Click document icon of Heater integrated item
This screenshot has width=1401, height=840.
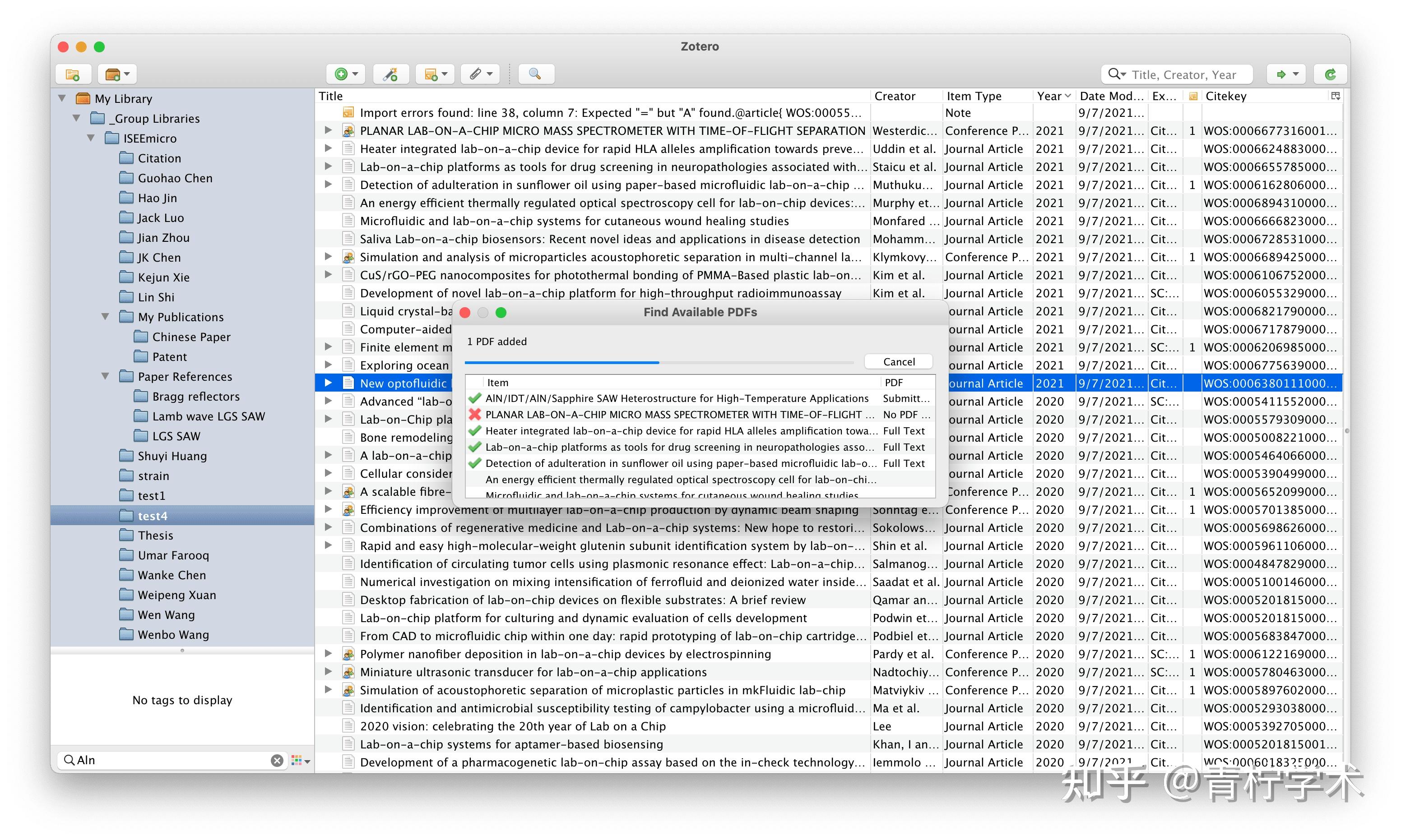[x=348, y=149]
